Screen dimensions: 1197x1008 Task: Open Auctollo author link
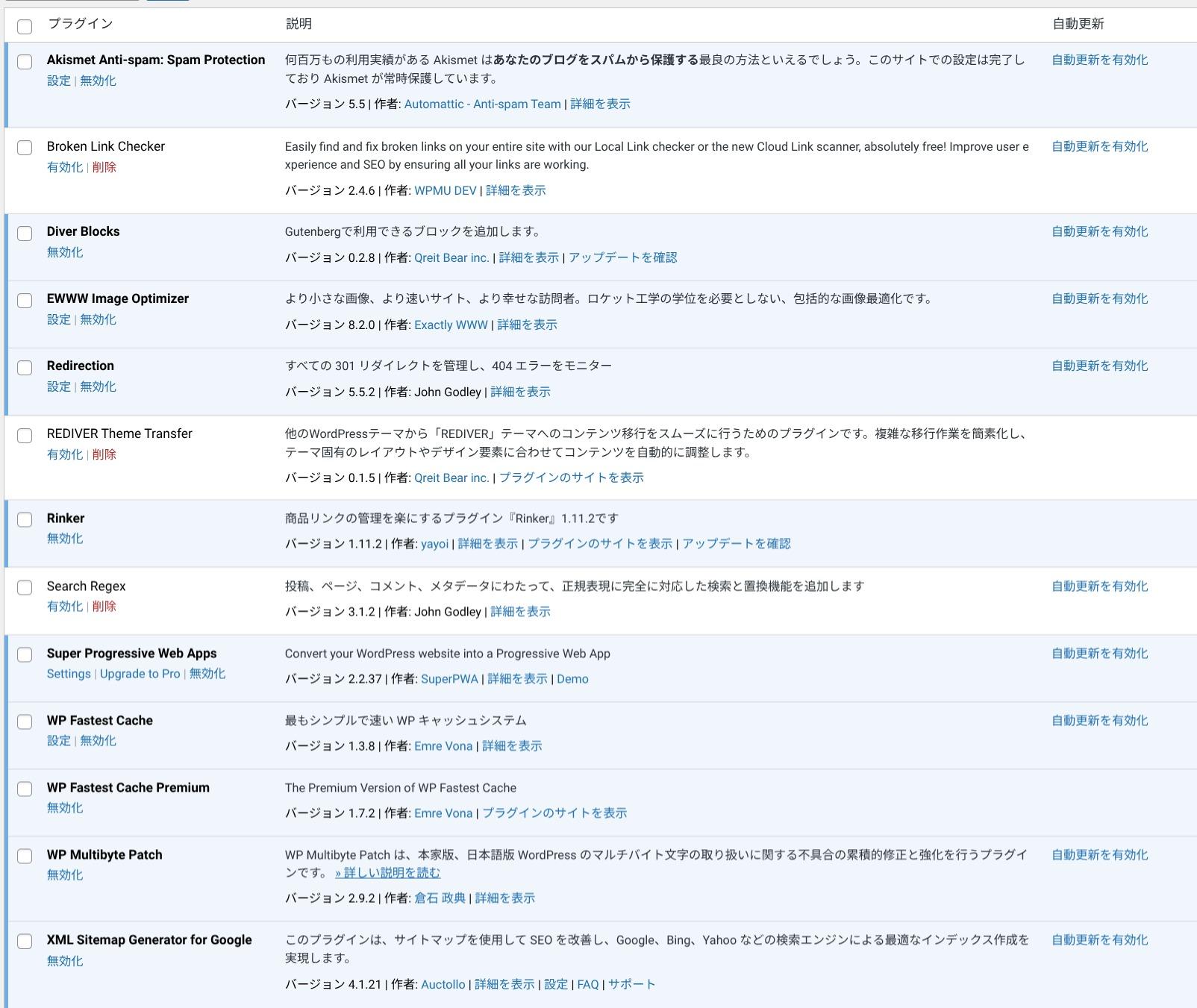point(443,985)
